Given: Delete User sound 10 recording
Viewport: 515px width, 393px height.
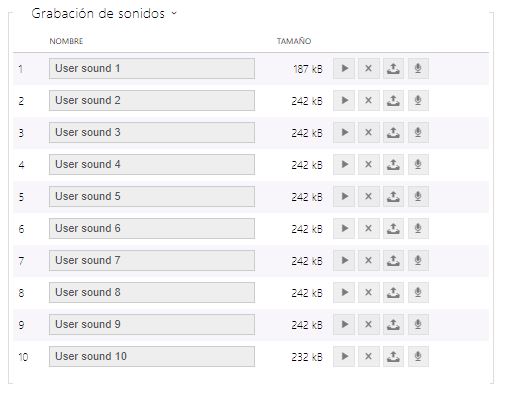Looking at the screenshot, I should tap(369, 357).
